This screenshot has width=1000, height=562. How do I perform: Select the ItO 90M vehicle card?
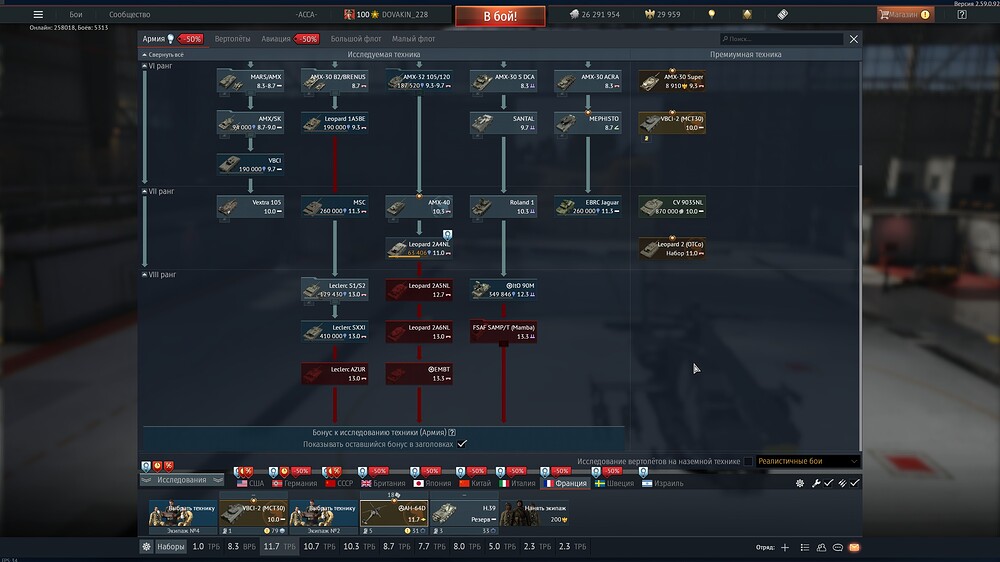(503, 290)
